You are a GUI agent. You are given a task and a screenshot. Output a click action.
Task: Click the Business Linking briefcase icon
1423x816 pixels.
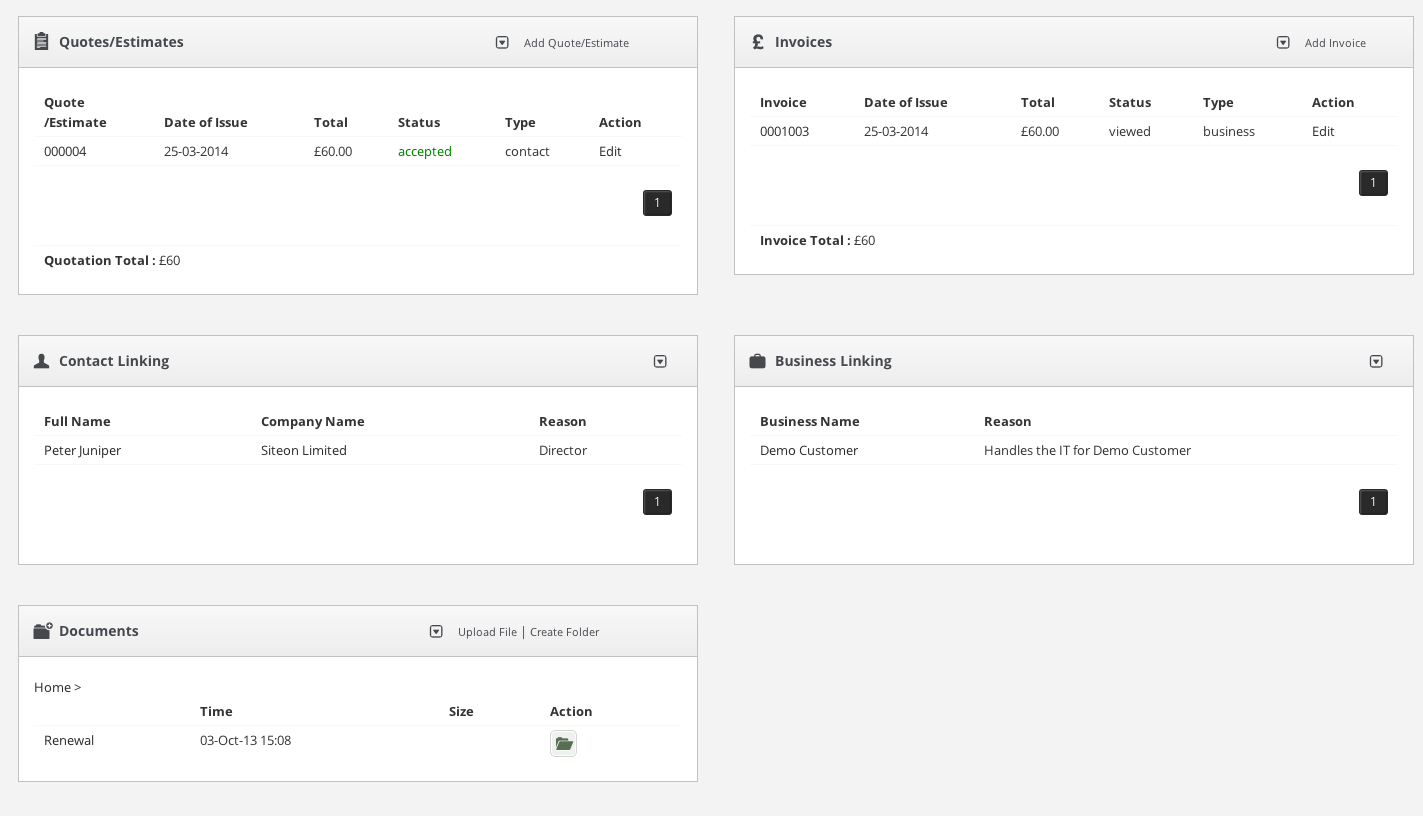[x=757, y=361]
